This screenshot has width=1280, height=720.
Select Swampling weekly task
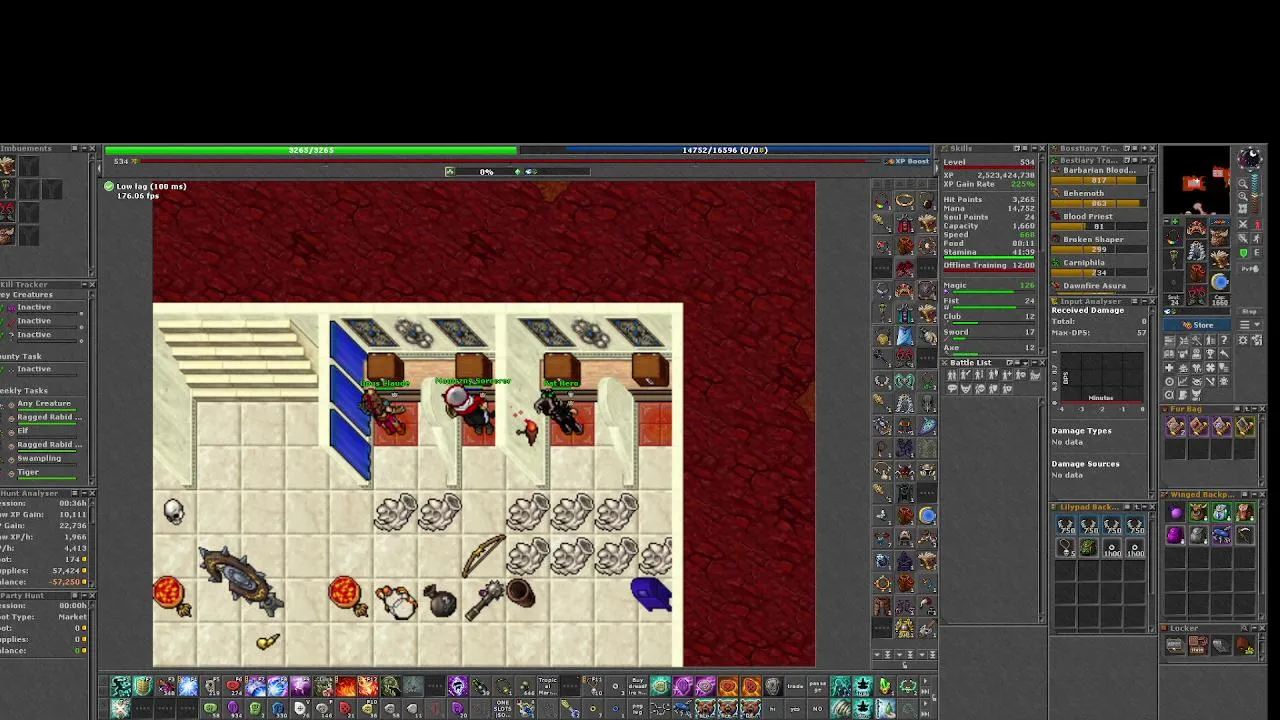42,459
